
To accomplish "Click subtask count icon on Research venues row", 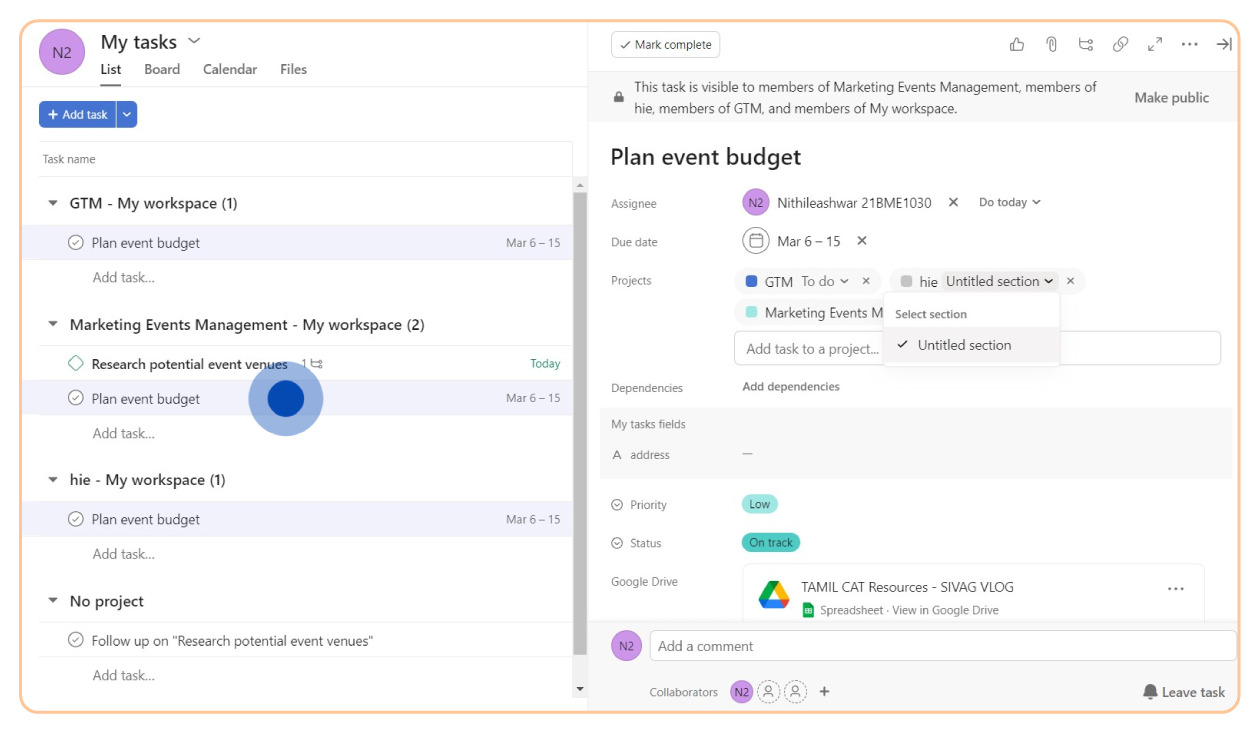I will click(316, 364).
